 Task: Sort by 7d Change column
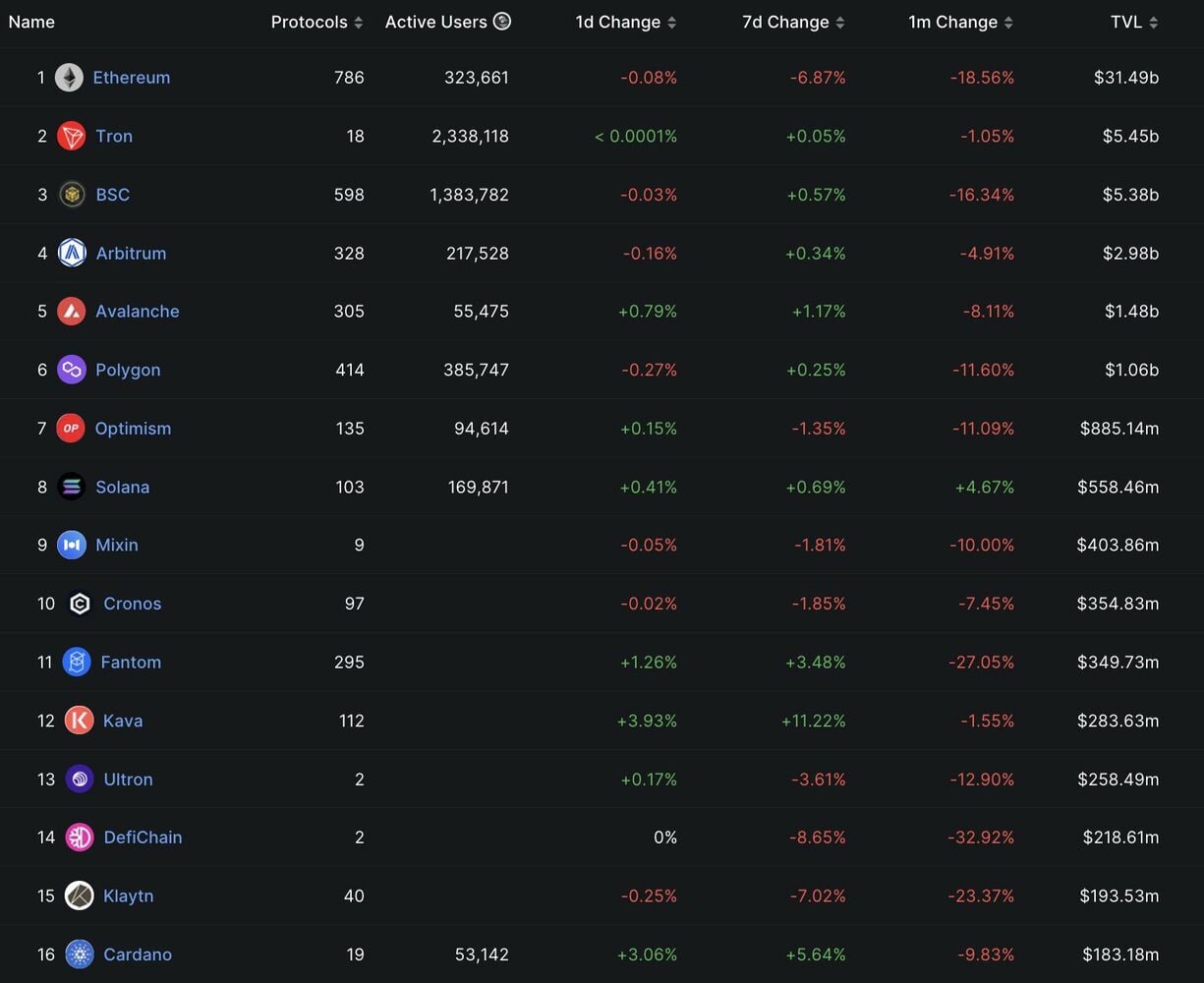click(x=793, y=22)
